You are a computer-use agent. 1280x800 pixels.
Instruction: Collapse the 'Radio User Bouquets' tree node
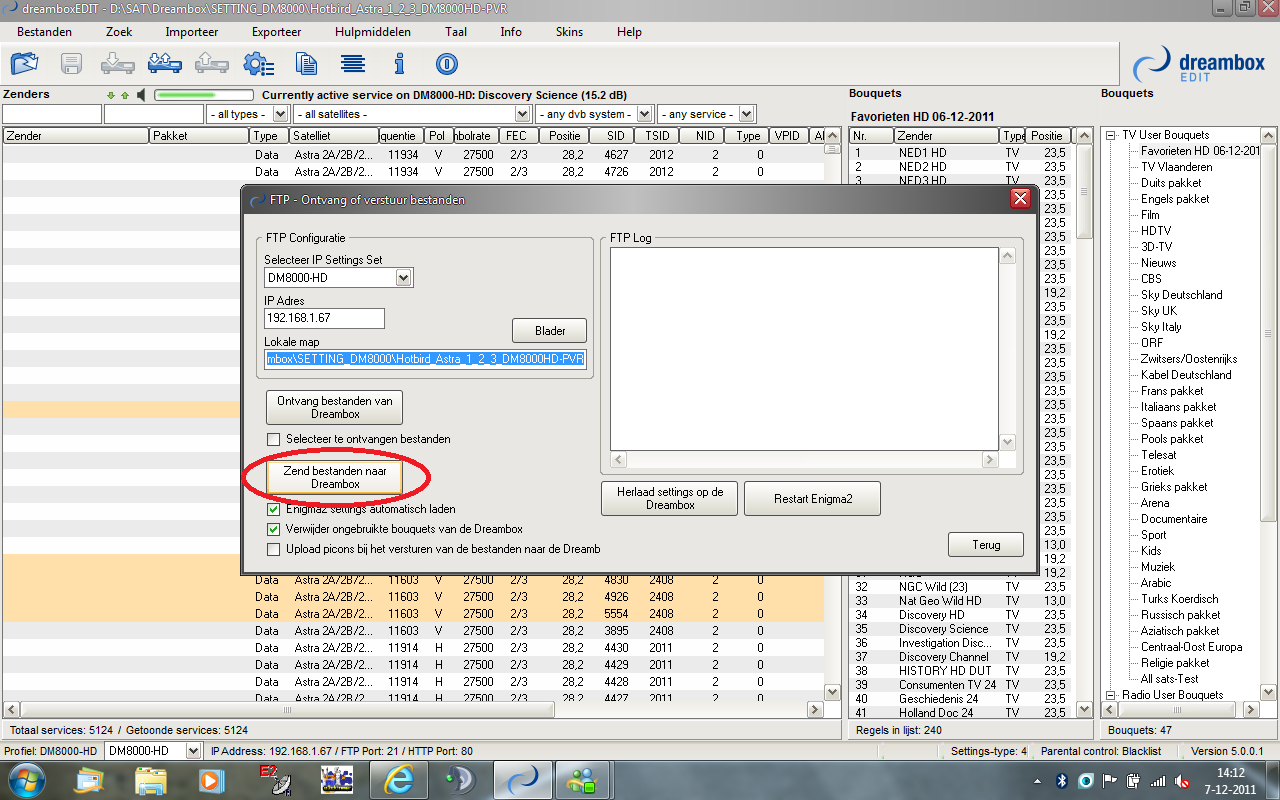pos(1111,695)
